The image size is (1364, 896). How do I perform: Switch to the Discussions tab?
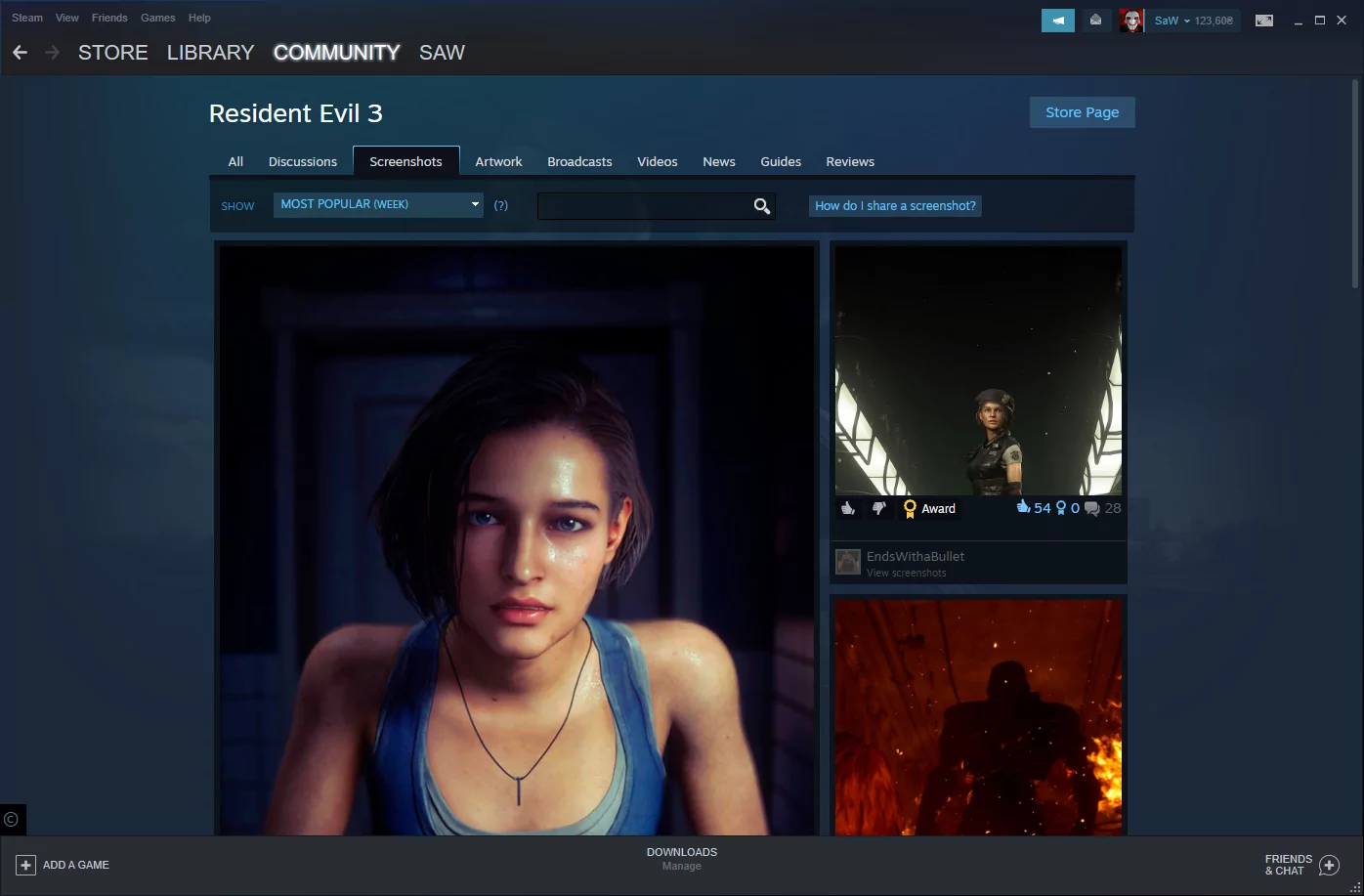coord(303,161)
